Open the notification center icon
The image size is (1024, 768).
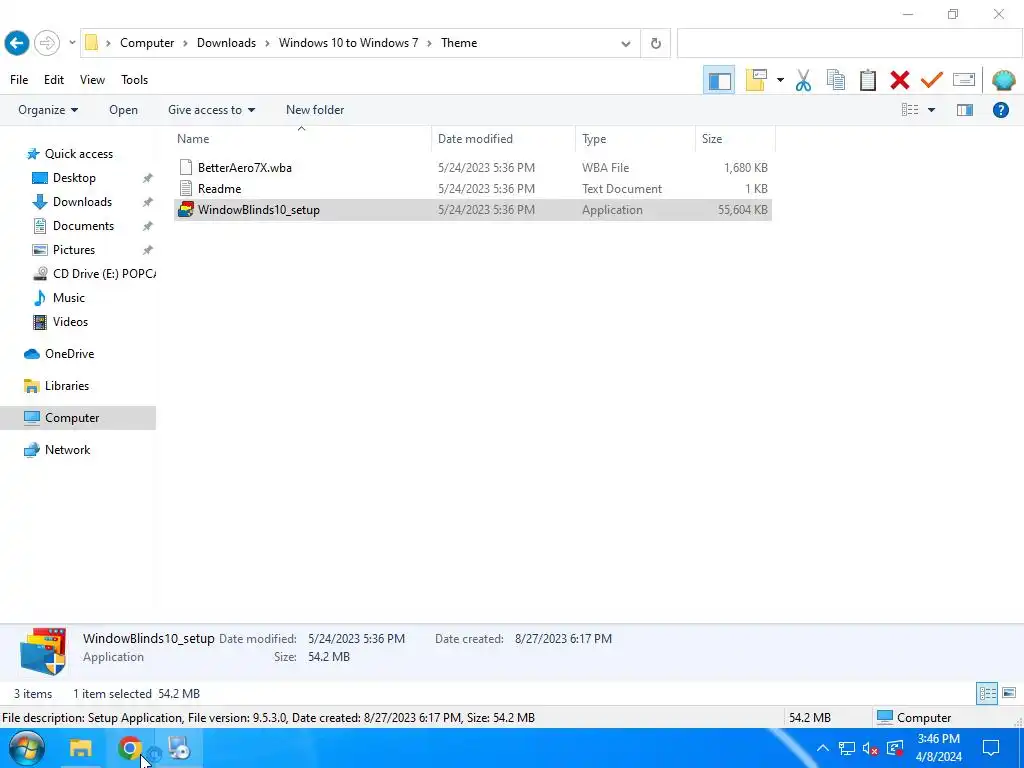[x=991, y=748]
